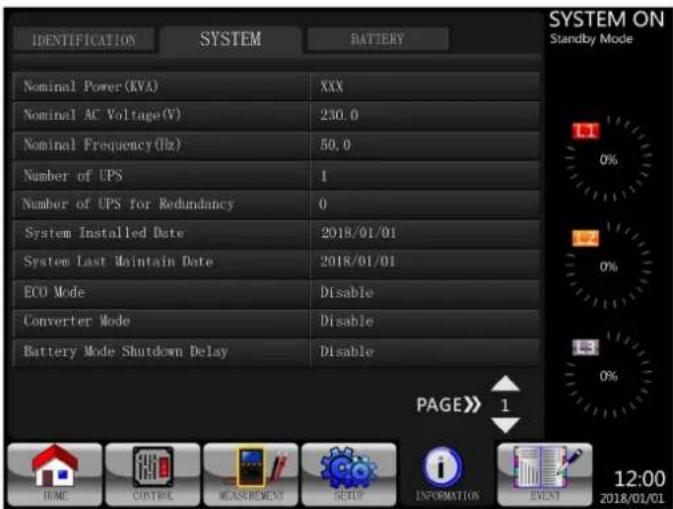The width and height of the screenshot is (673, 509).
Task: Open the Measurement multimeter icon
Action: pyautogui.click(x=251, y=474)
